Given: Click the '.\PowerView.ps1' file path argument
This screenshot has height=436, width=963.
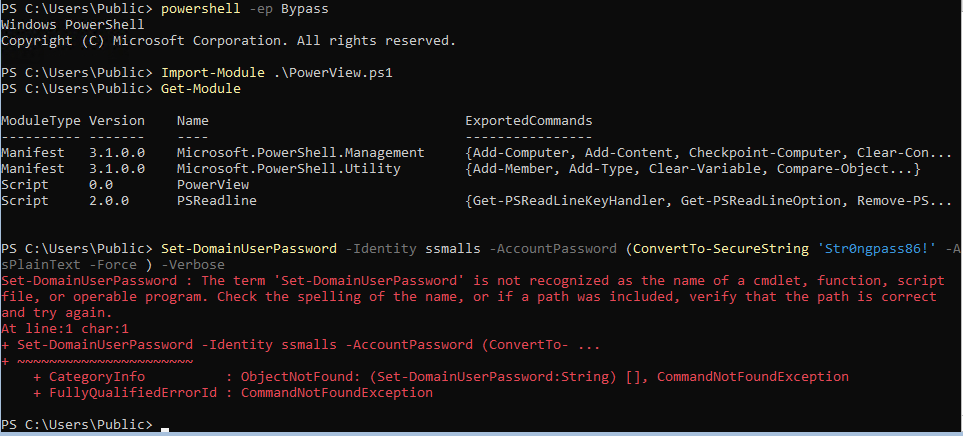Looking at the screenshot, I should [333, 73].
